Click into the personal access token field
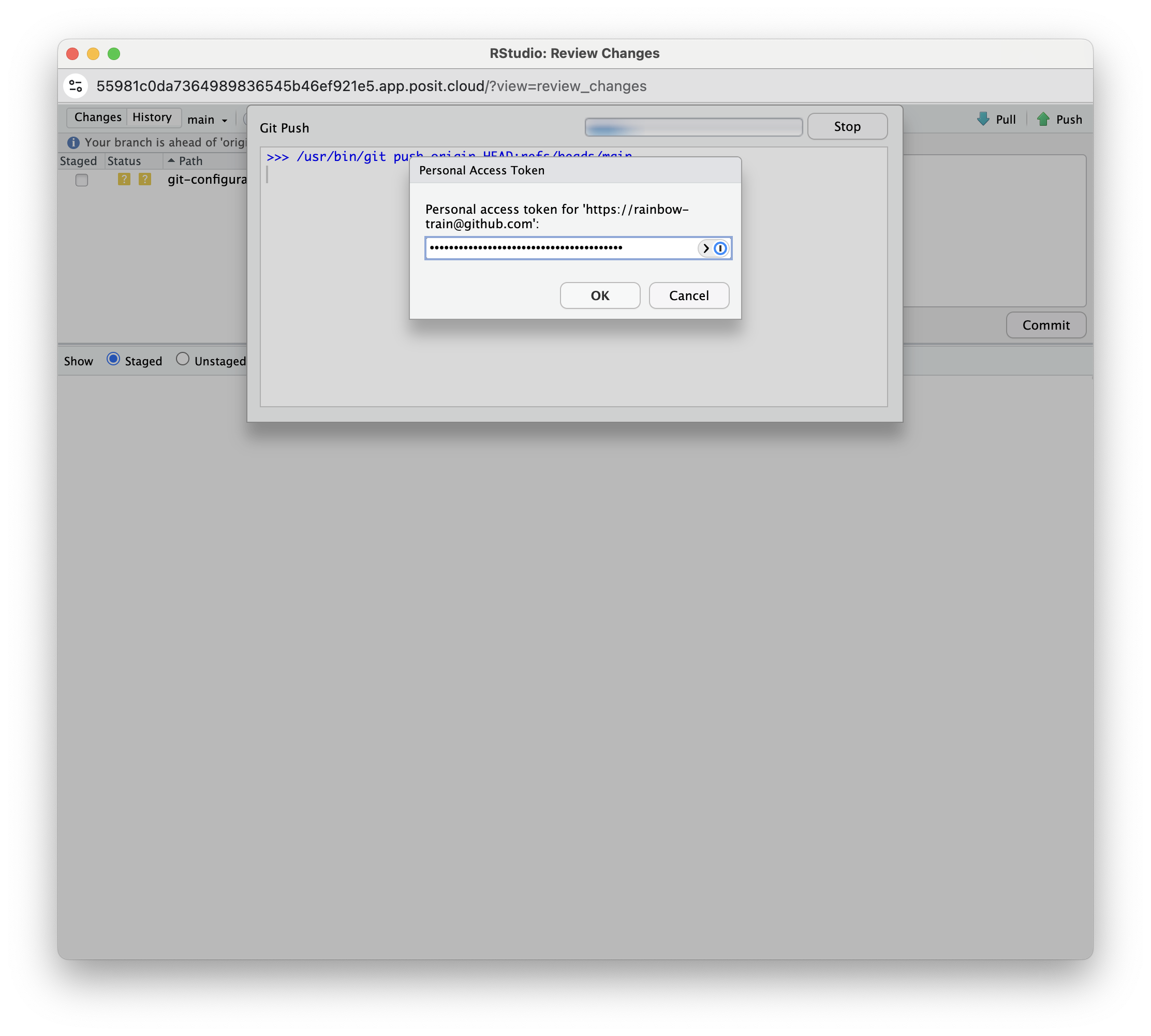This screenshot has width=1151, height=1036. [560, 248]
